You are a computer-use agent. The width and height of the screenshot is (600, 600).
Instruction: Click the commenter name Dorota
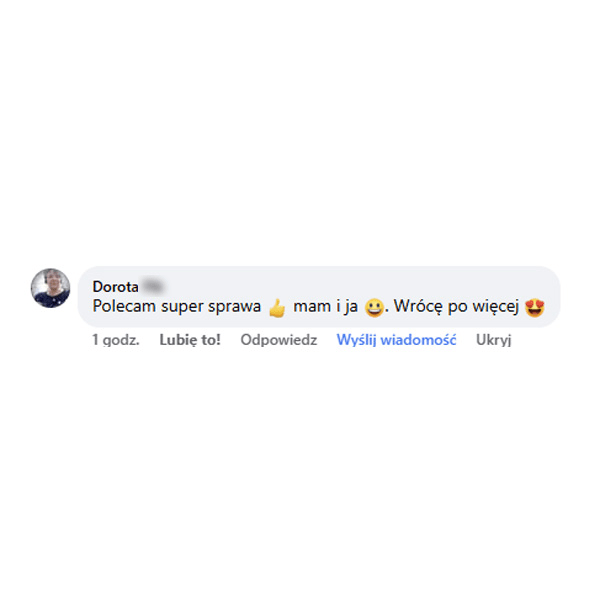point(116,287)
